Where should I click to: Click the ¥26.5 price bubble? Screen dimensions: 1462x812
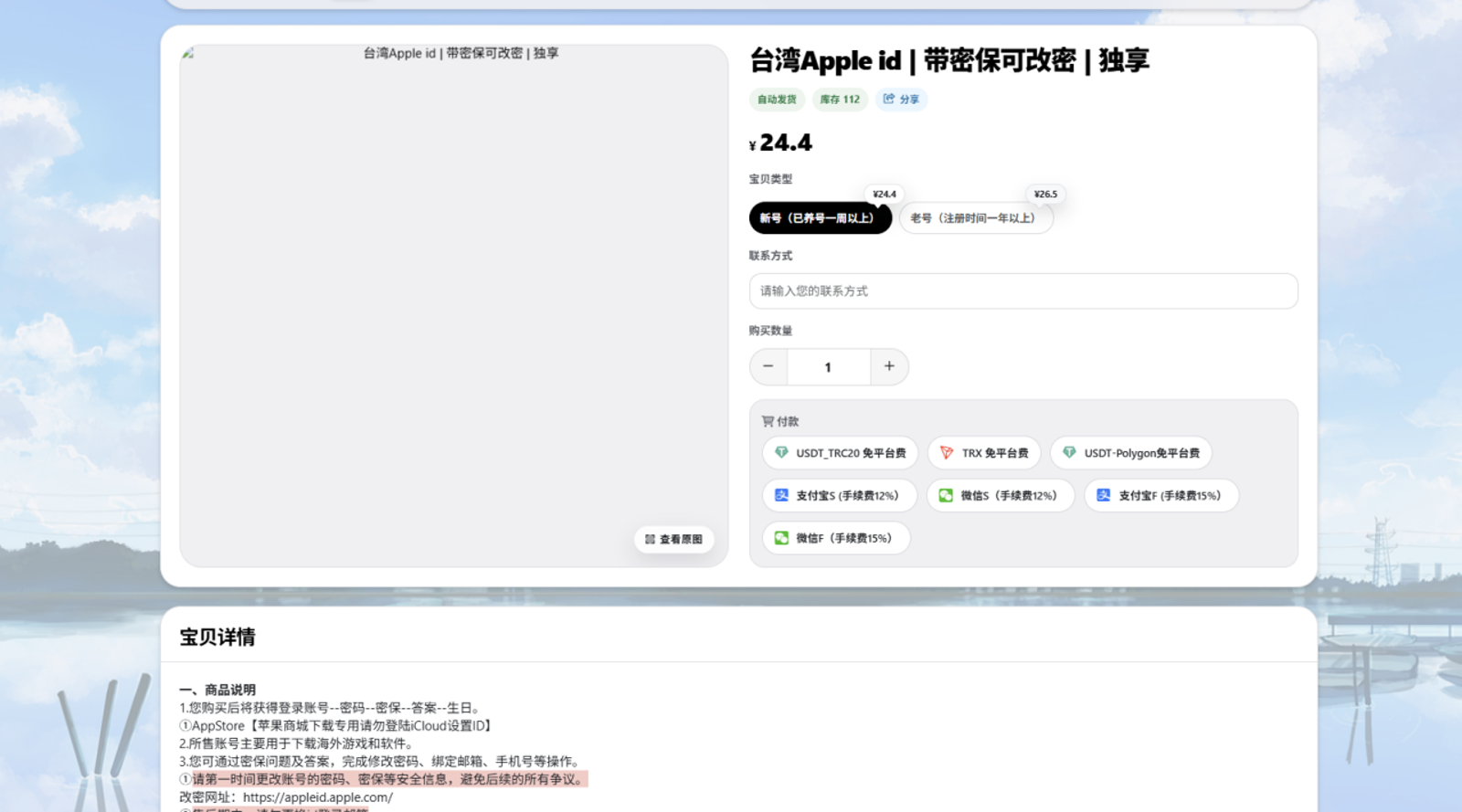click(1045, 194)
